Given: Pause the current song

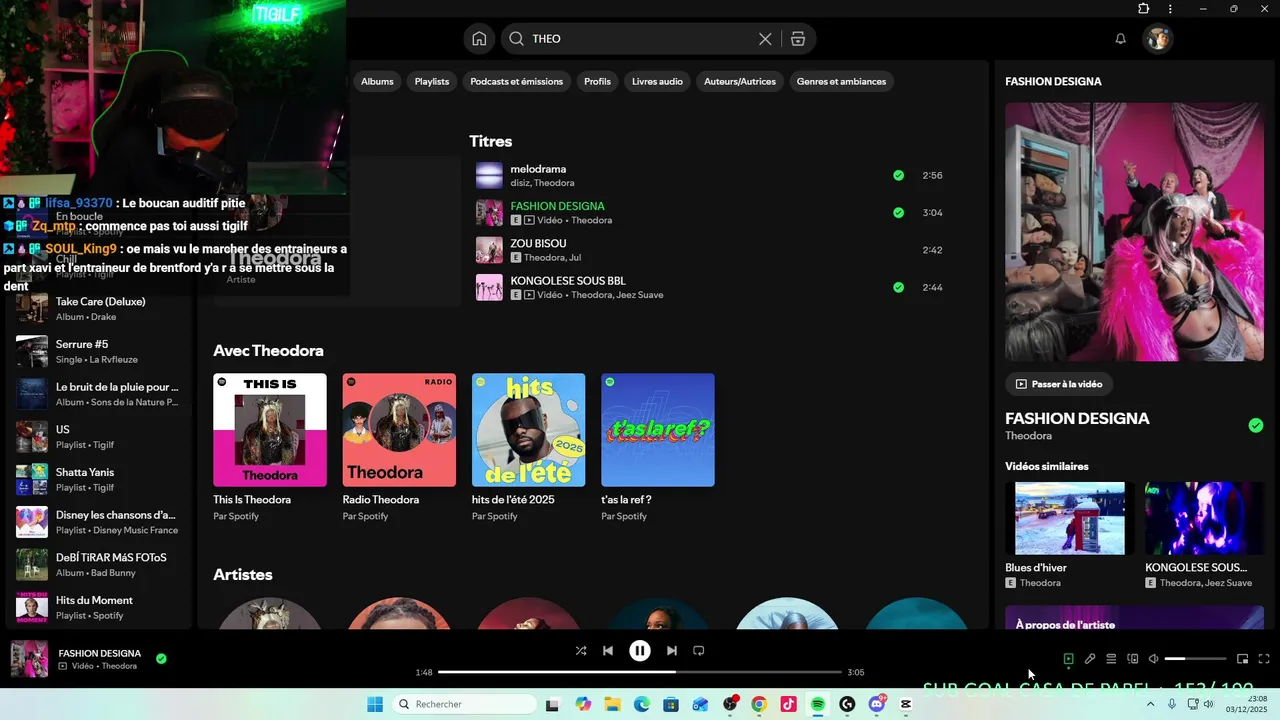Looking at the screenshot, I should (x=640, y=650).
